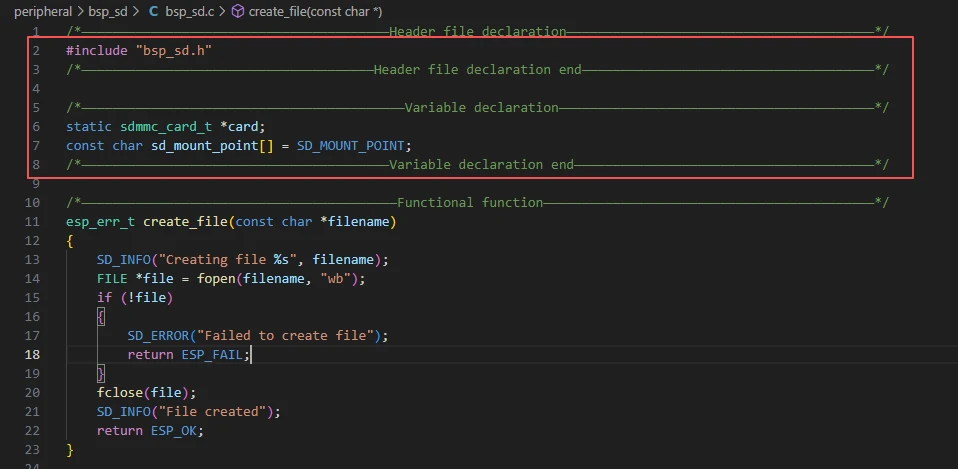Click the highlighted closing brace on line 19
This screenshot has height=469, width=958.
(x=101, y=373)
